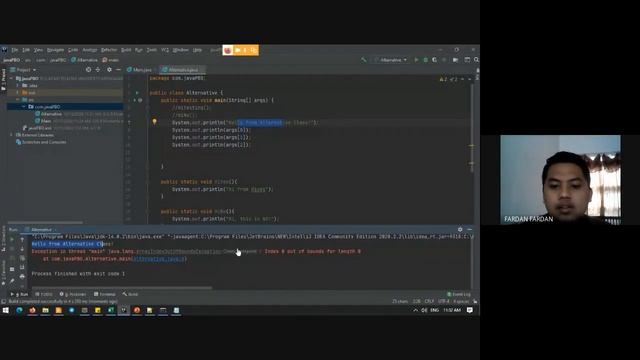
Task: Open the TODO tool window tab
Action: [x=44, y=294]
